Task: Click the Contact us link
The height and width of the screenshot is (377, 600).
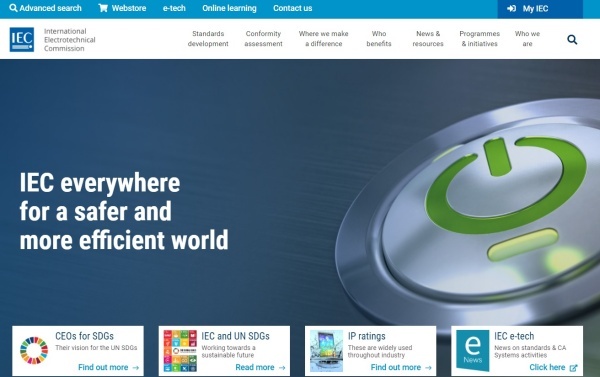Action: 293,8
